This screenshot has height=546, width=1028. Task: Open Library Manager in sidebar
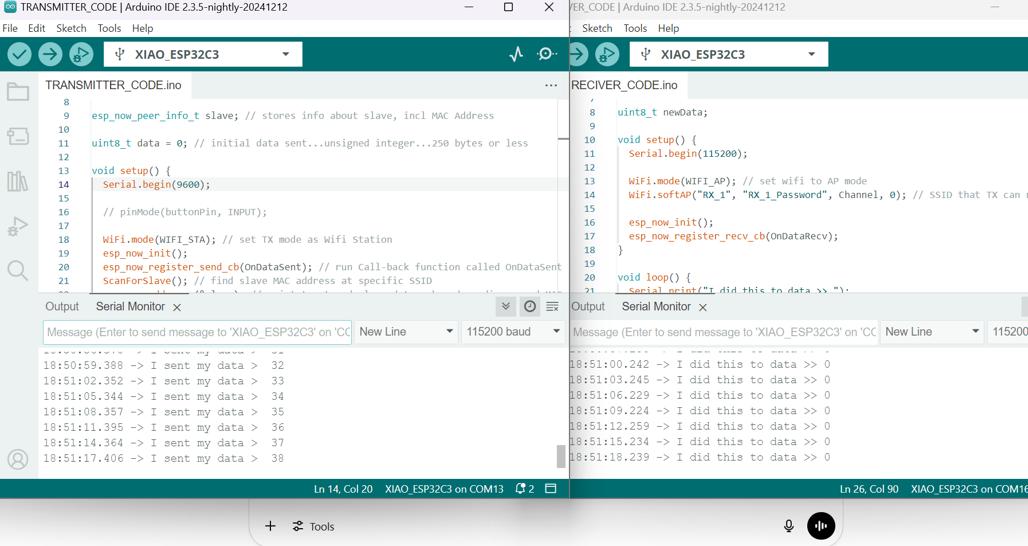[18, 181]
